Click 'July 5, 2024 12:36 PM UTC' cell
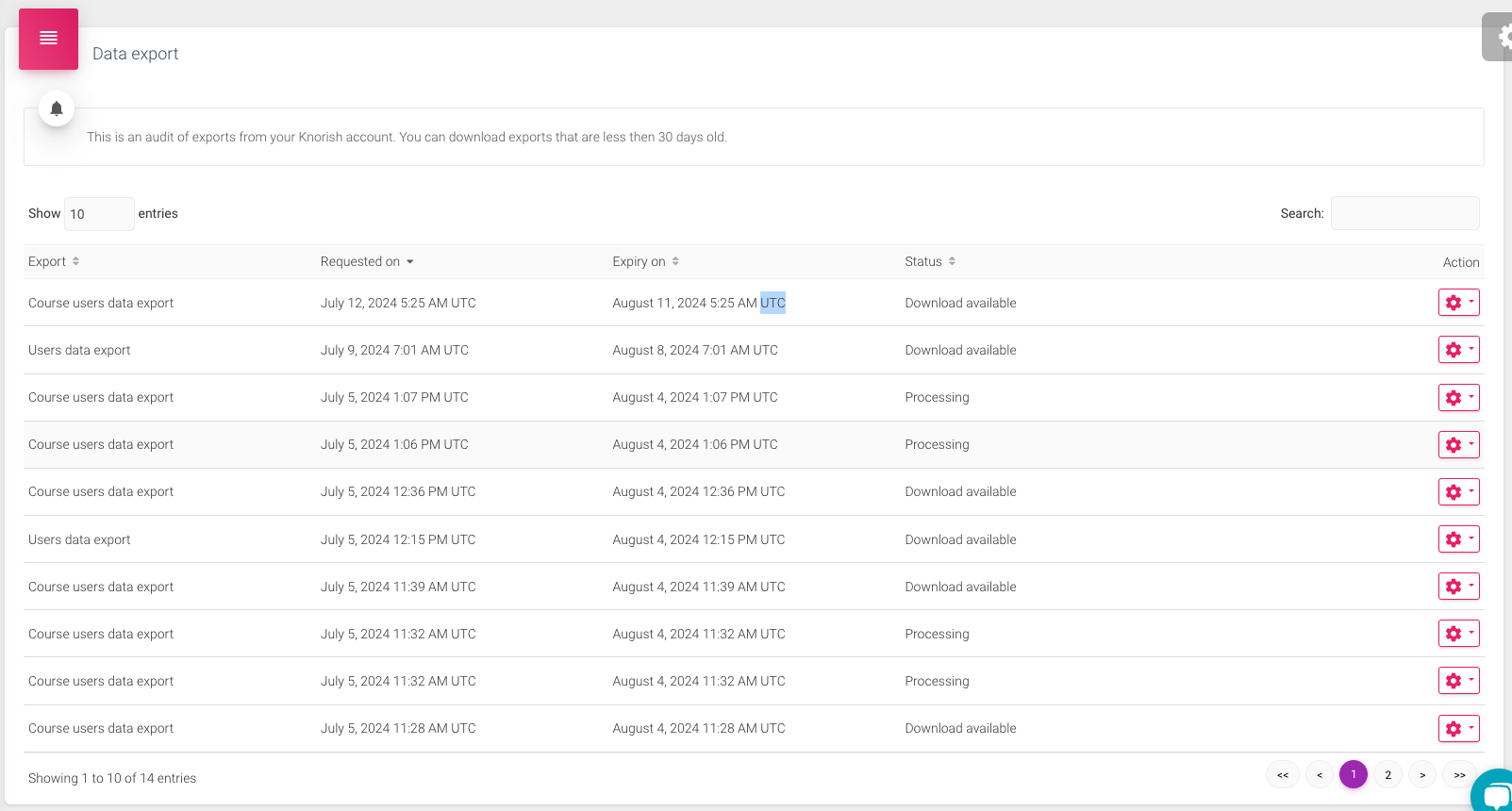This screenshot has height=811, width=1512. (x=398, y=491)
